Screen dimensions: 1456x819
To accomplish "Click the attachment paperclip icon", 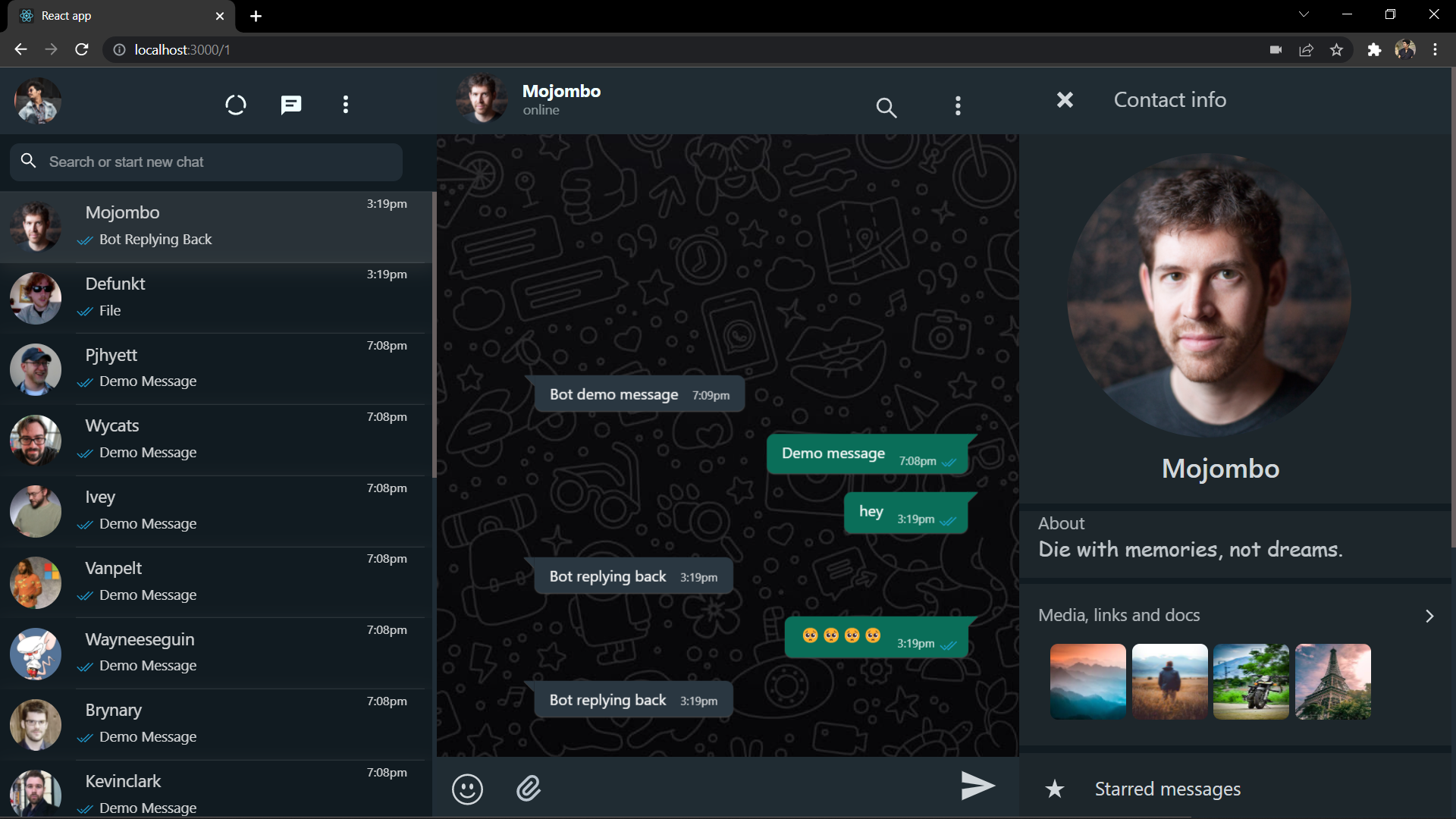I will point(529,789).
